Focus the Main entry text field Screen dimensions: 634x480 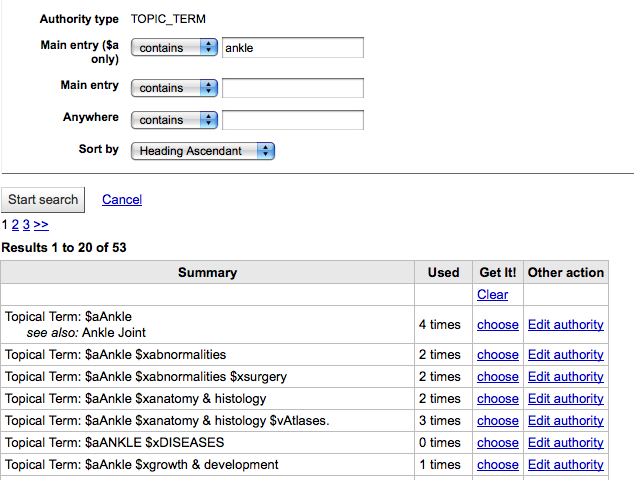tap(292, 88)
